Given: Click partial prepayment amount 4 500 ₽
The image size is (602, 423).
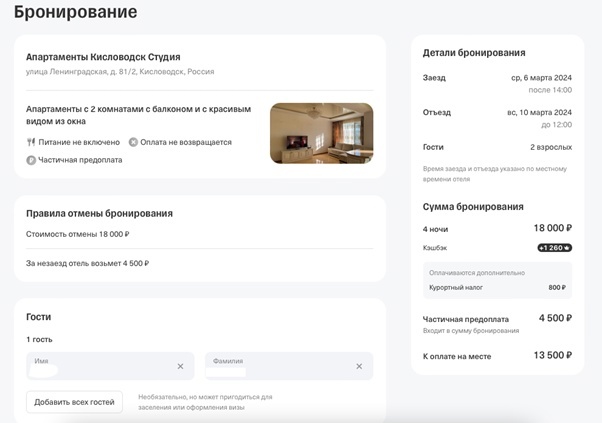Looking at the screenshot, I should click(555, 318).
